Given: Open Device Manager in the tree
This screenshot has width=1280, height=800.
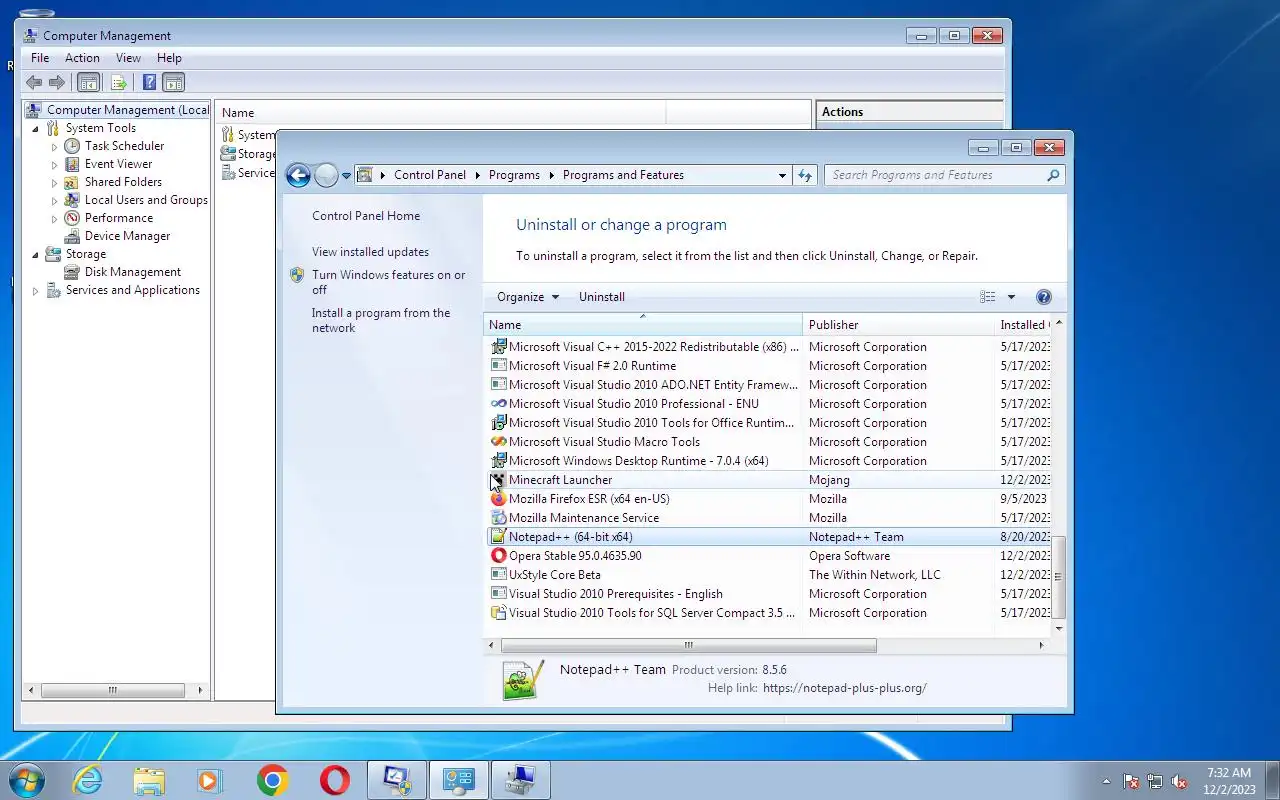Looking at the screenshot, I should pyautogui.click(x=127, y=236).
